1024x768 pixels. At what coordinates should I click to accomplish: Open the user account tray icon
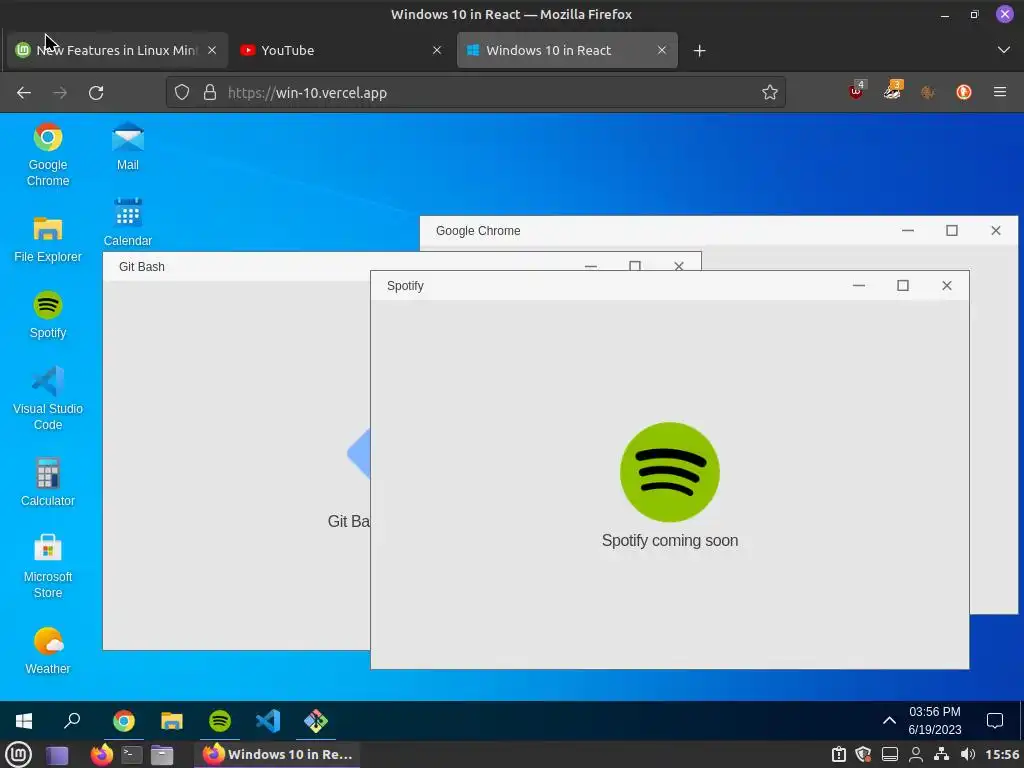click(916, 754)
